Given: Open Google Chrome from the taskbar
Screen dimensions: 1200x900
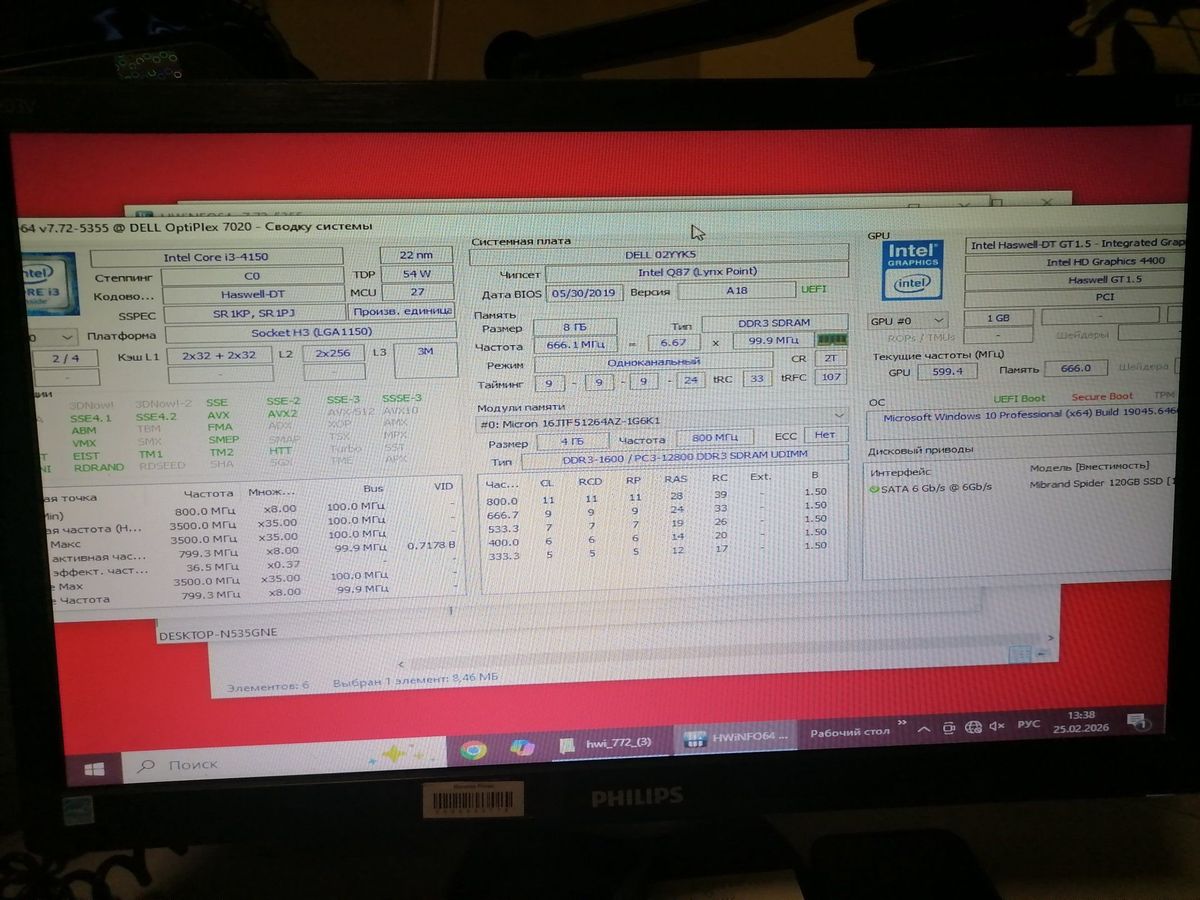Looking at the screenshot, I should click(x=473, y=750).
